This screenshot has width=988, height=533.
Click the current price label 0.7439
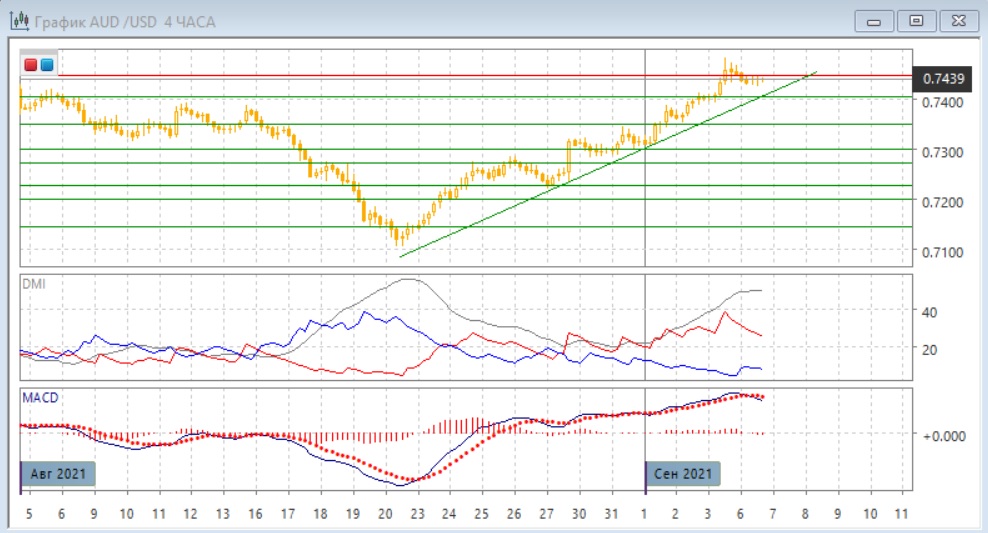[x=943, y=79]
